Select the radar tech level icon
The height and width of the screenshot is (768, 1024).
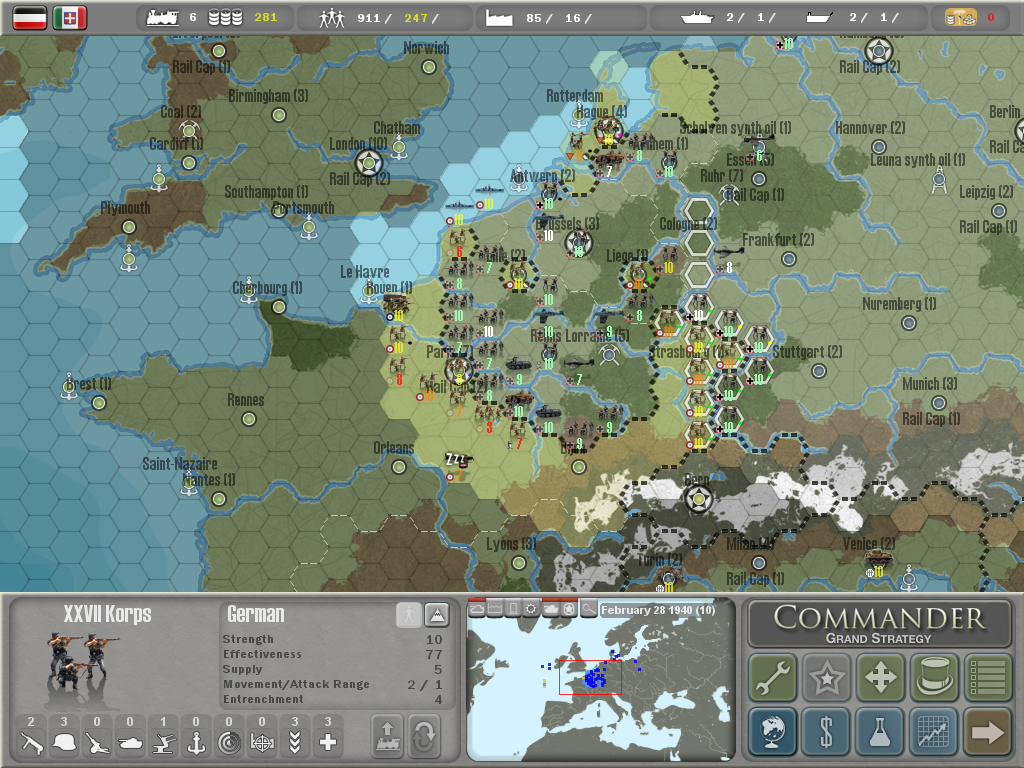[229, 743]
